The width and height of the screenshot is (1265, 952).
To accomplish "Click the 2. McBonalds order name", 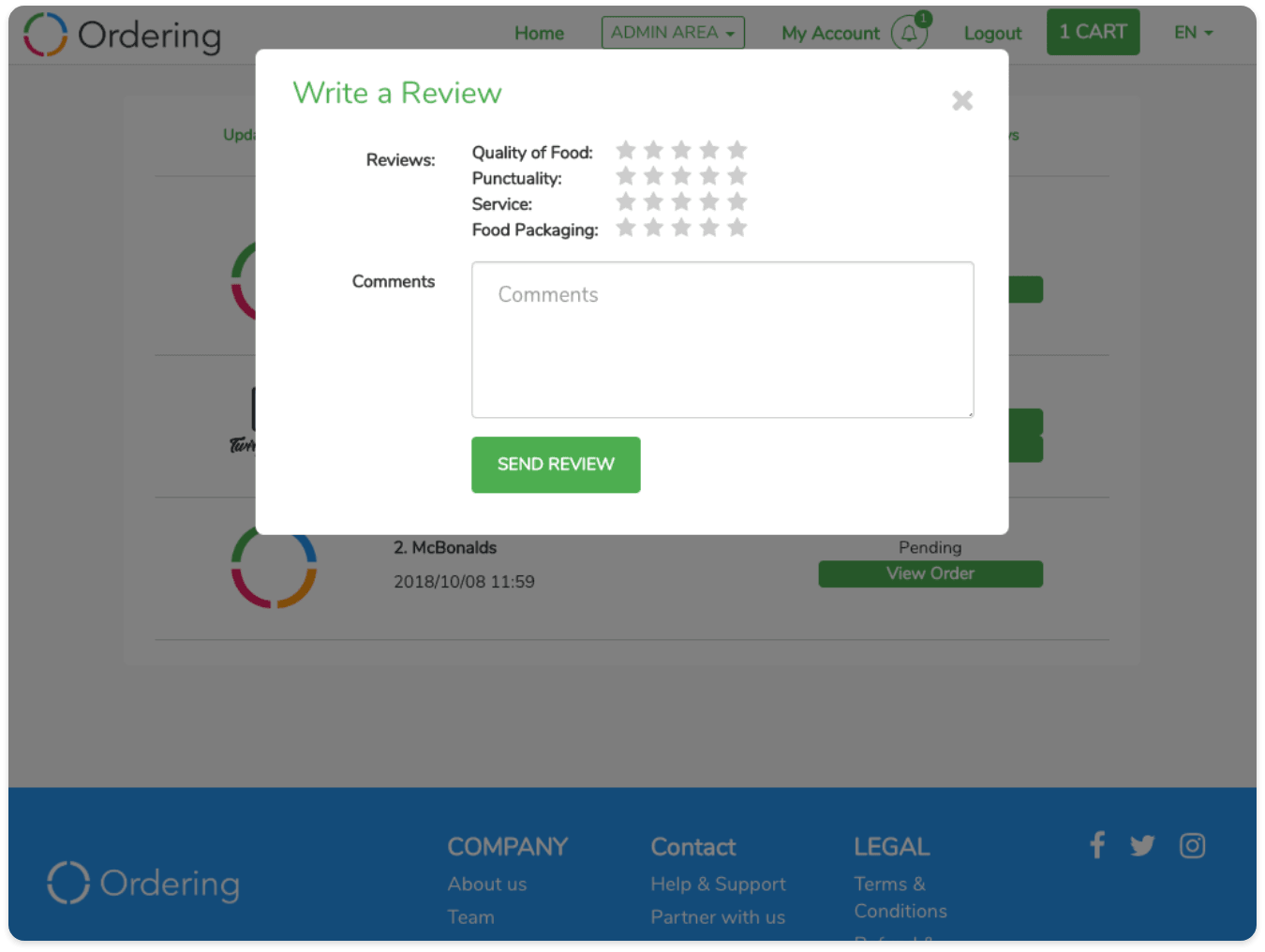I will pos(445,547).
